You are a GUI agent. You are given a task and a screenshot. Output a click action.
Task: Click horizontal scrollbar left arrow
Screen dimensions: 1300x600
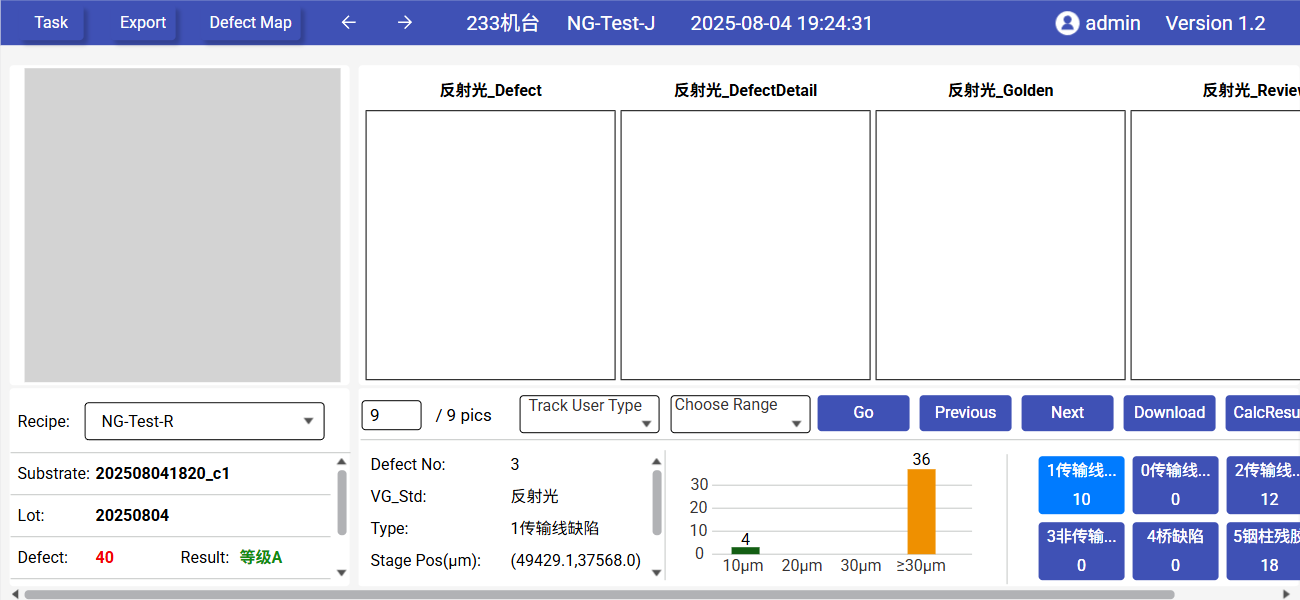click(15, 594)
